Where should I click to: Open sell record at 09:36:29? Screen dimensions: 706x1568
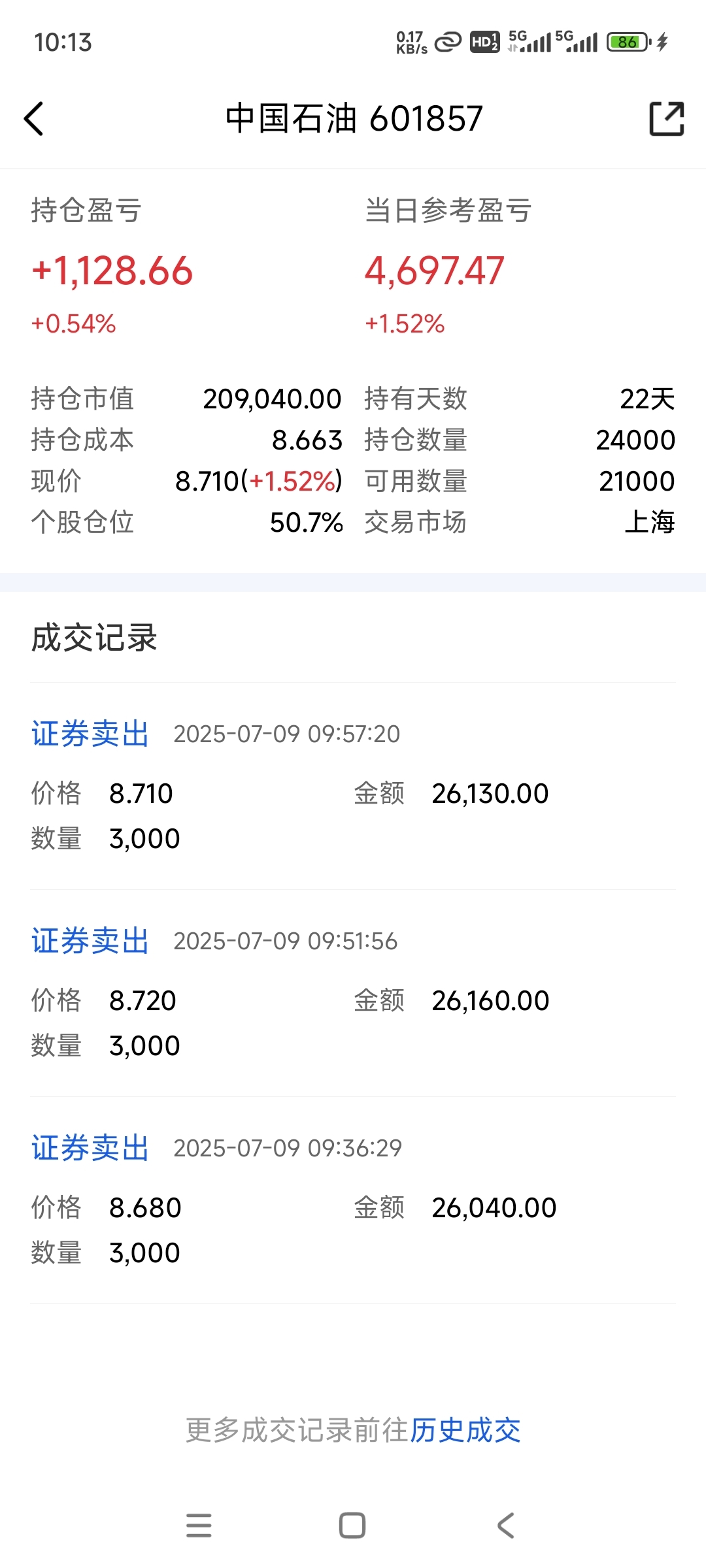click(x=353, y=1200)
